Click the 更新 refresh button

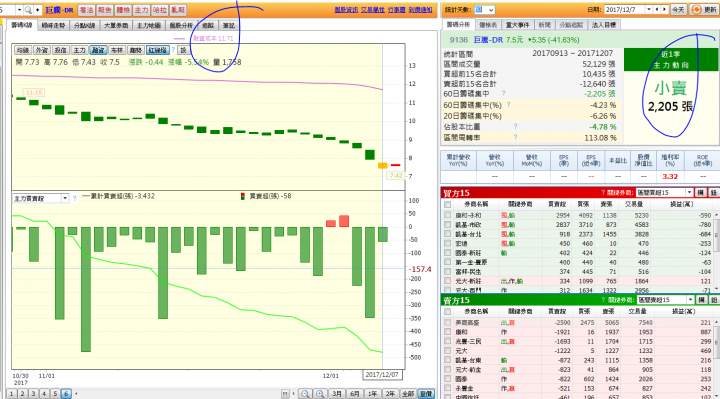click(703, 10)
